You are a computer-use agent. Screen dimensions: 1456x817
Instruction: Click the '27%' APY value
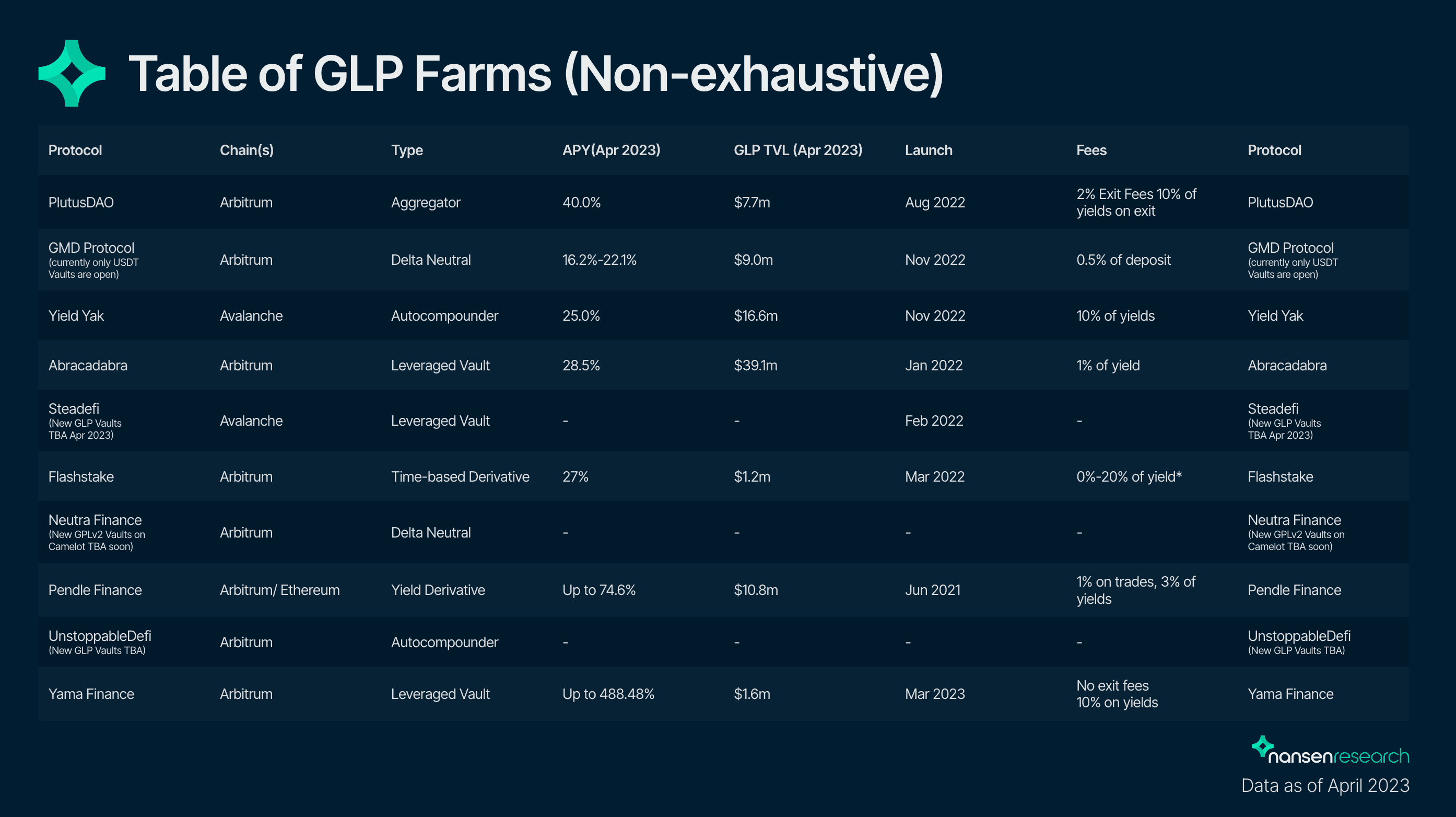(576, 477)
